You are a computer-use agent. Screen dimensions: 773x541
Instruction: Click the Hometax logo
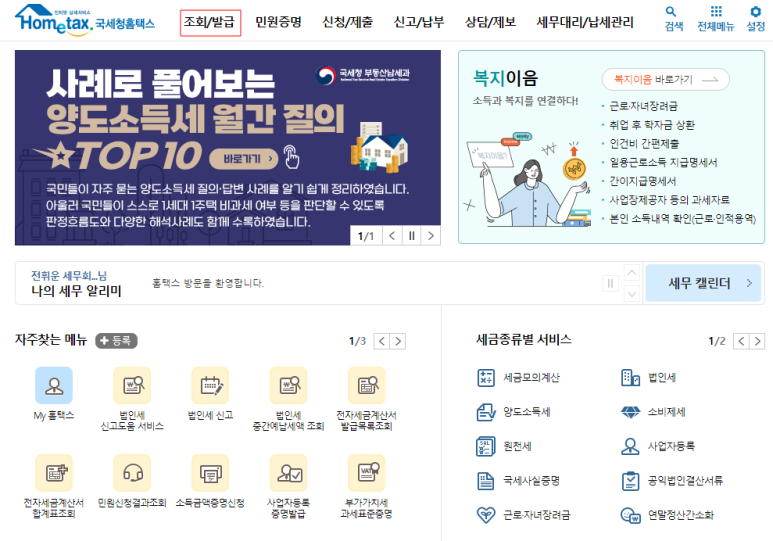pos(85,20)
